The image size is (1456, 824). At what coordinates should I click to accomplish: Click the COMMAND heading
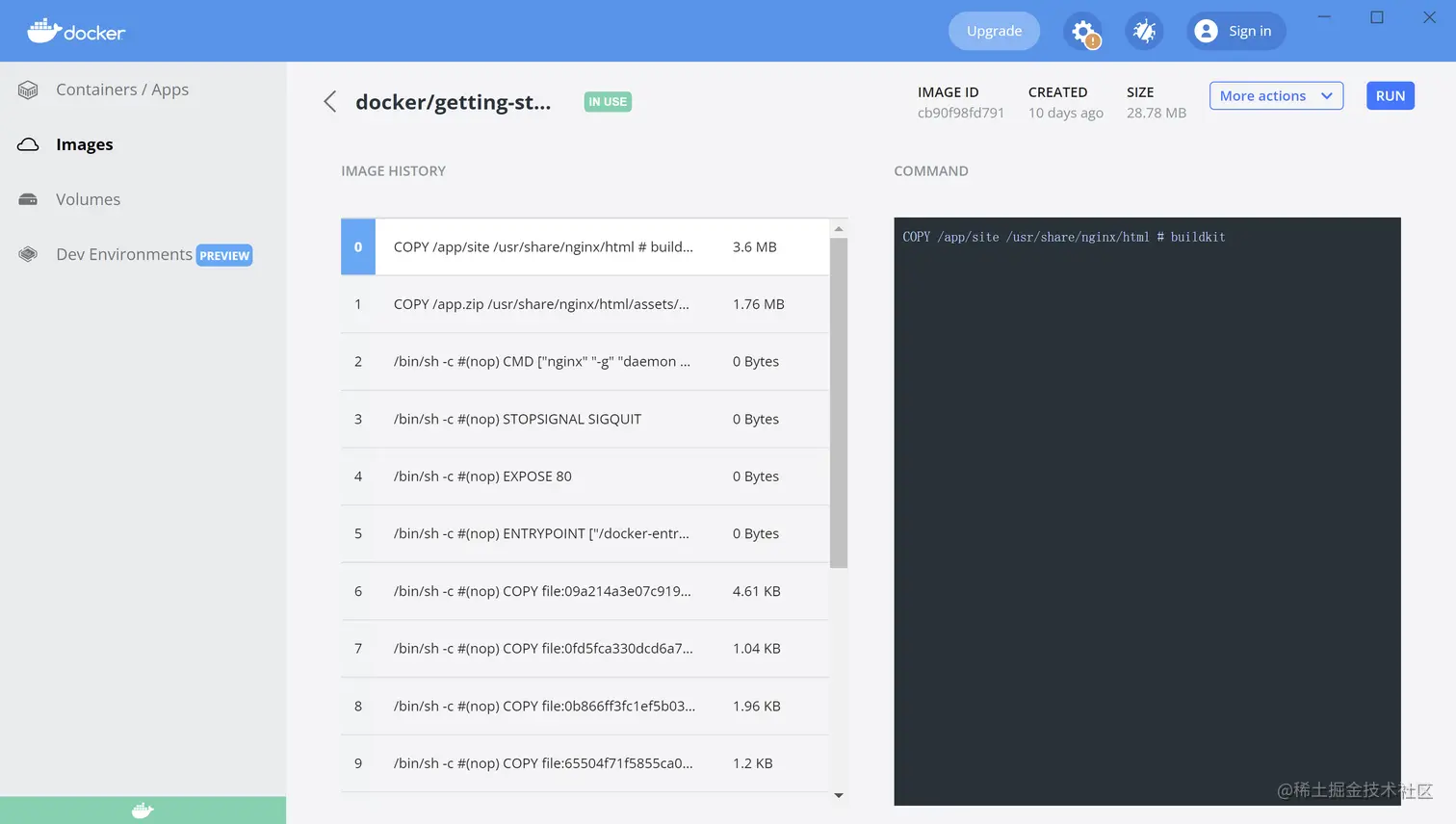click(x=930, y=171)
